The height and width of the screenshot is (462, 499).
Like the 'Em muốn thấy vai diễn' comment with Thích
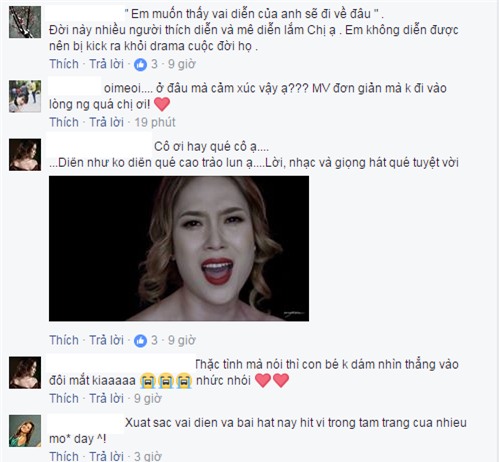click(64, 64)
